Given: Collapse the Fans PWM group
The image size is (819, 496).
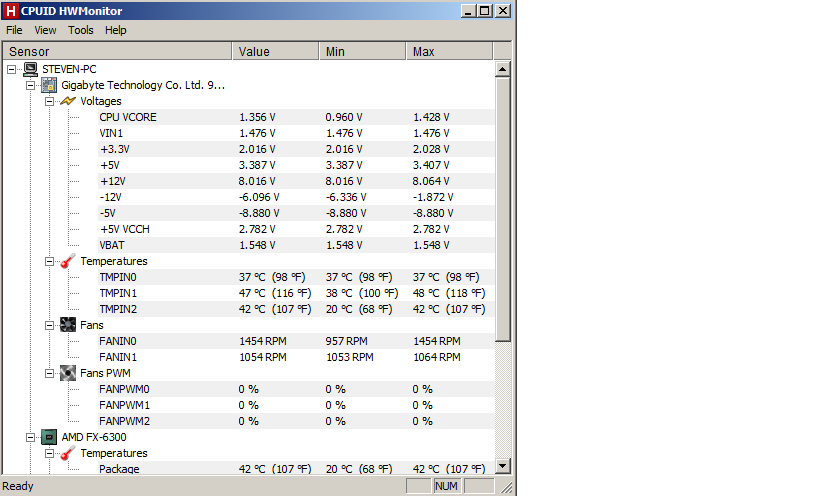Looking at the screenshot, I should (x=49, y=373).
